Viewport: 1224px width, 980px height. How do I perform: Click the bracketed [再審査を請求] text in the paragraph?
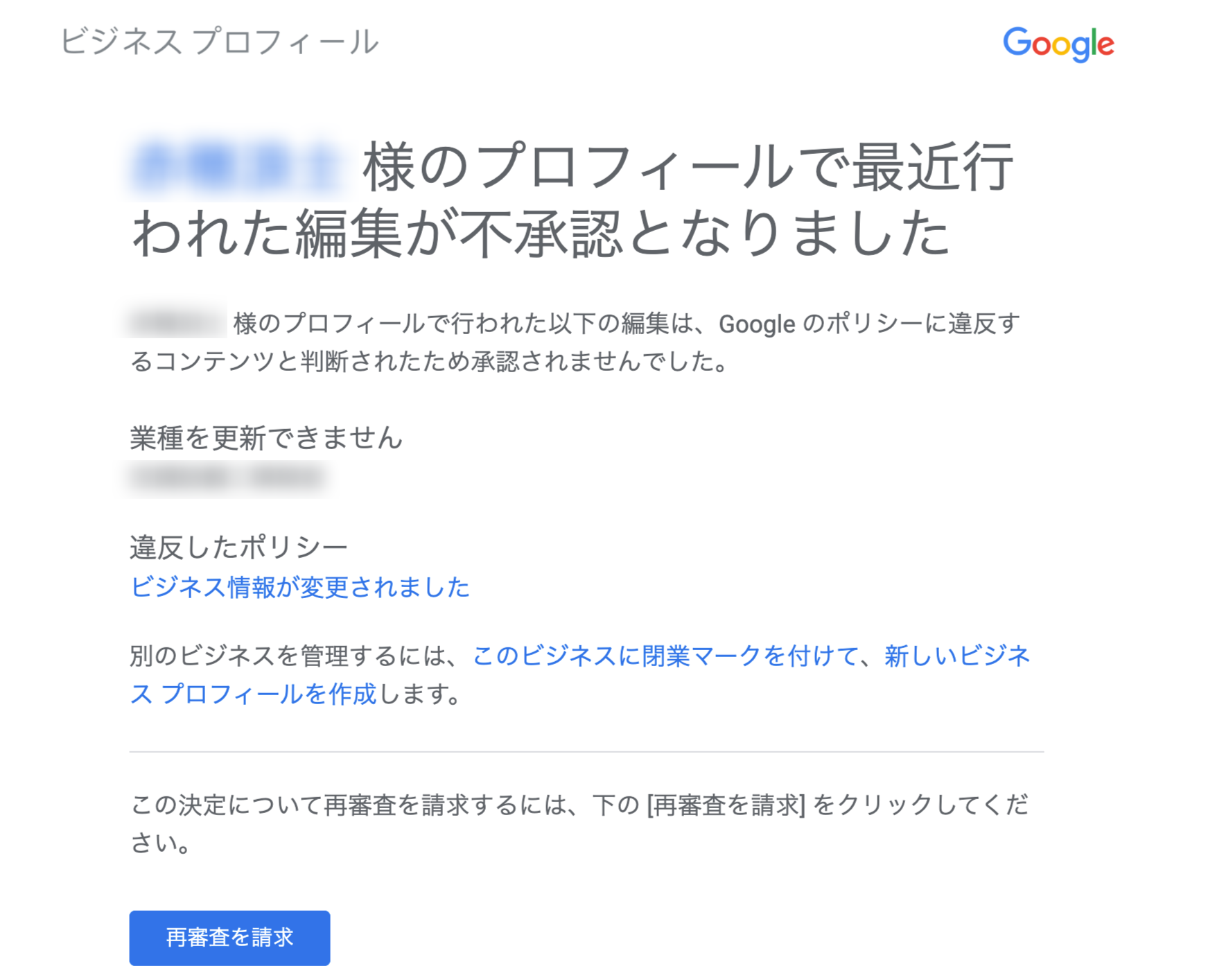(x=726, y=805)
